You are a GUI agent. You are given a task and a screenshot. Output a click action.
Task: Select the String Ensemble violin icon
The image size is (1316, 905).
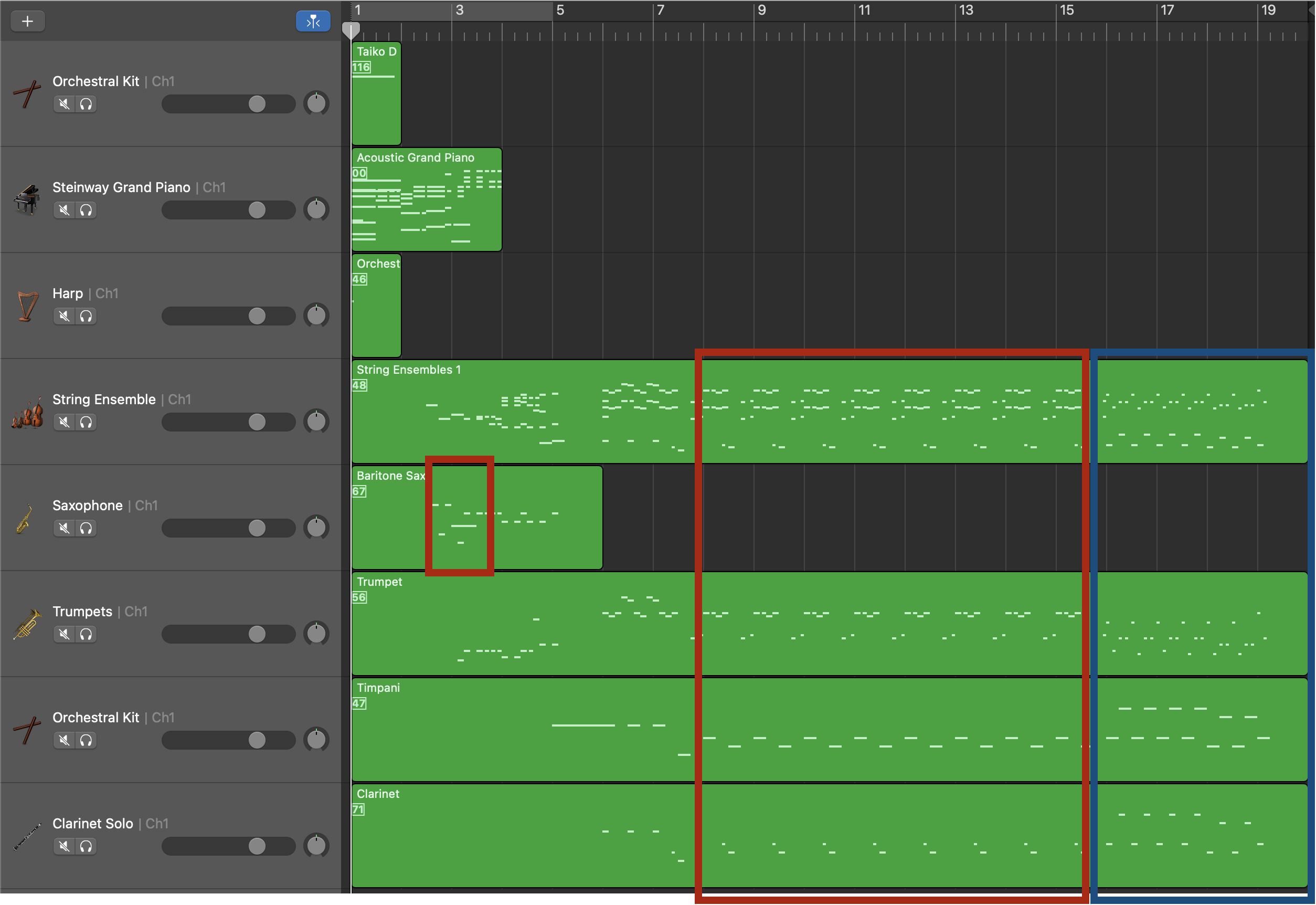[26, 412]
